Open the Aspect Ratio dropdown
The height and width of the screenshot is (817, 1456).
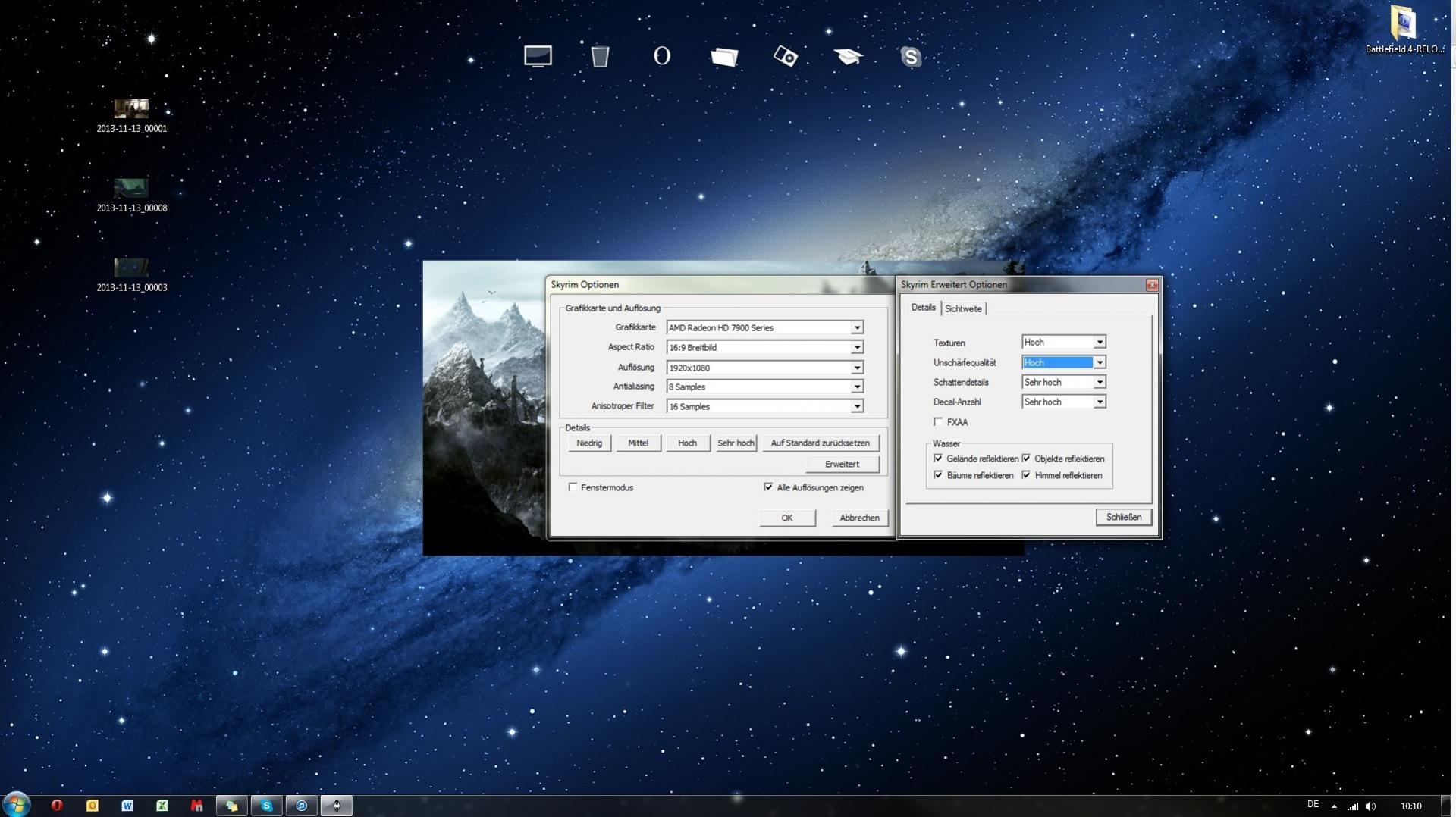pyautogui.click(x=764, y=347)
